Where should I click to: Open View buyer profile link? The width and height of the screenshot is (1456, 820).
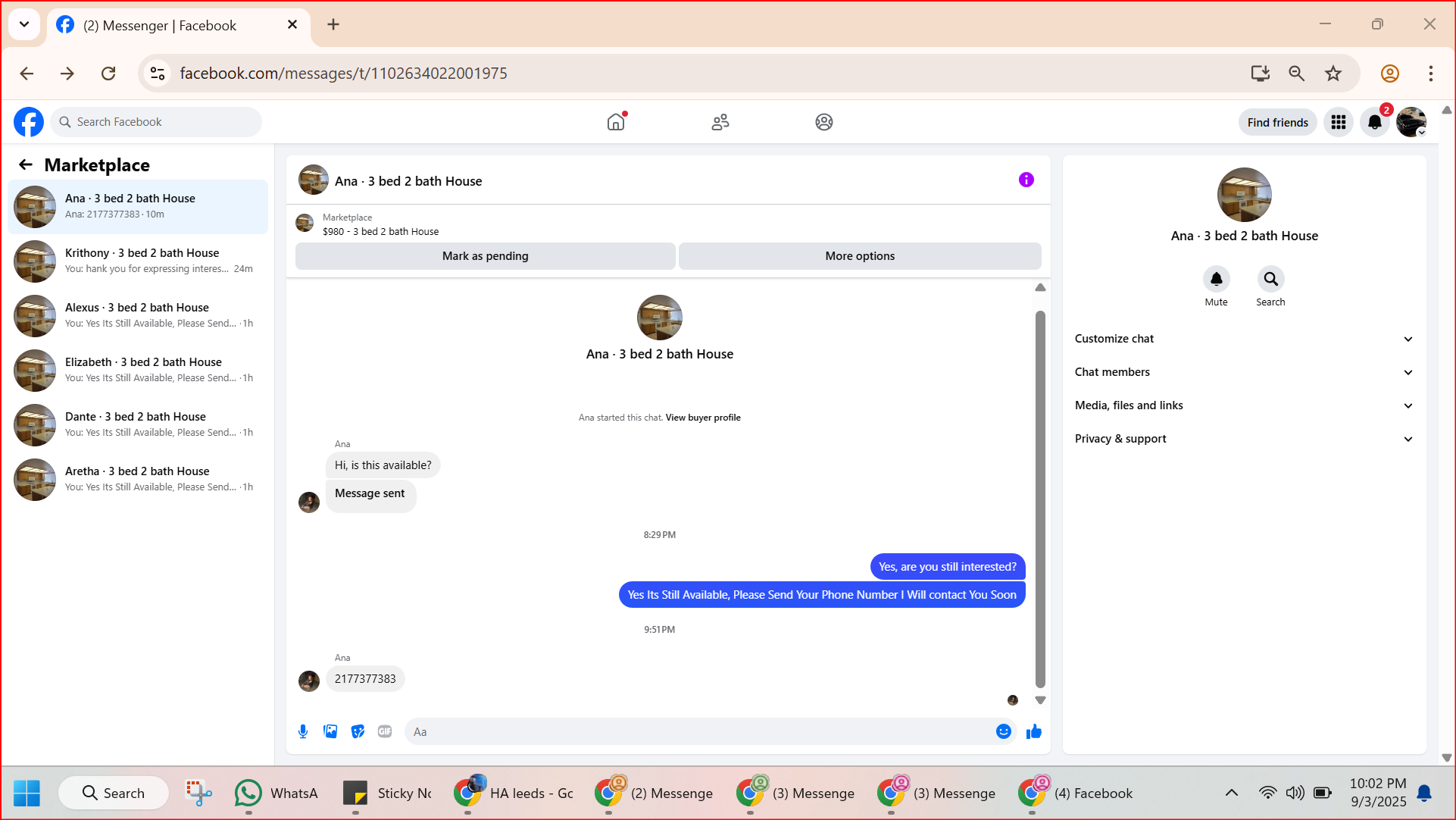[703, 418]
